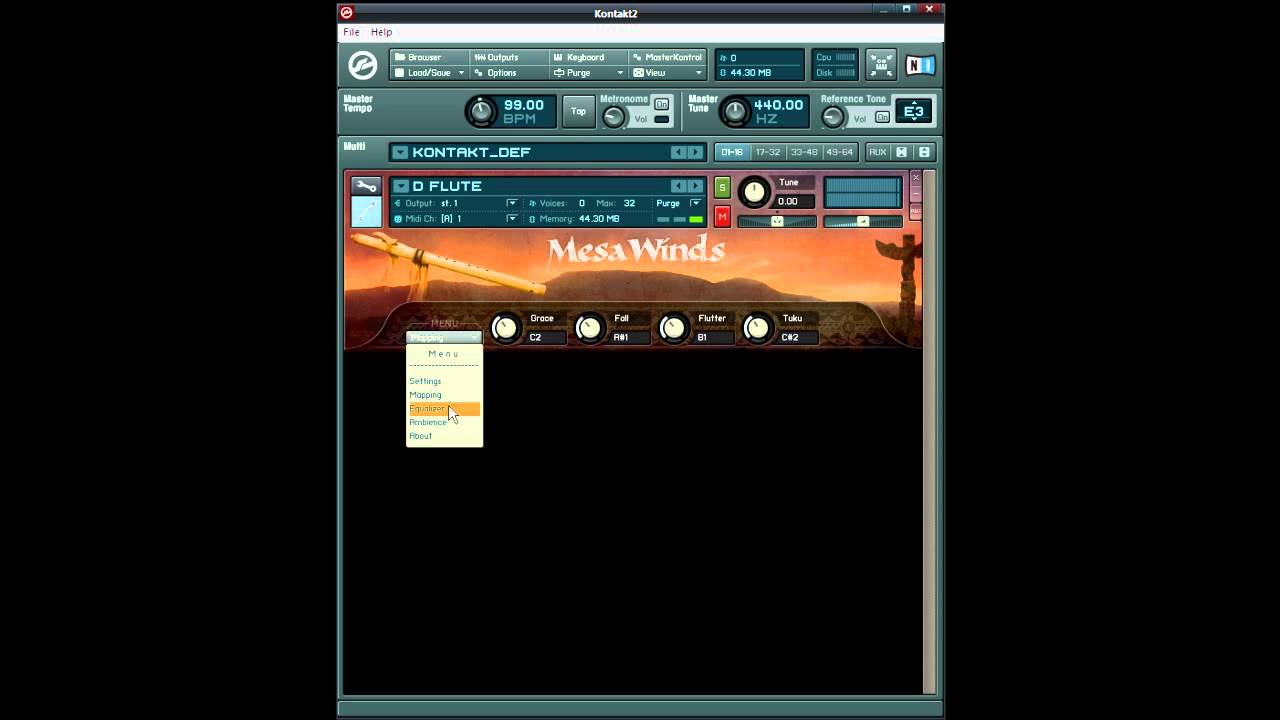
Task: Click the Max voices value 32
Action: click(629, 203)
